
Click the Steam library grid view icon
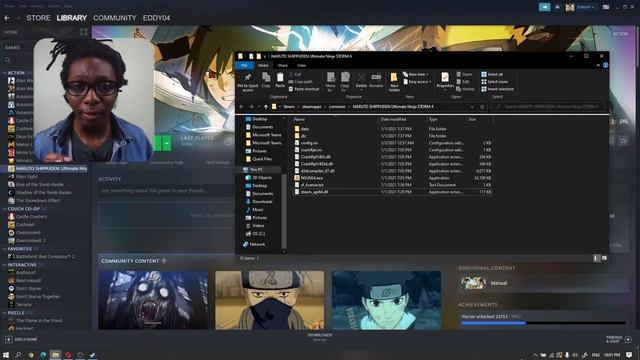[x=84, y=32]
